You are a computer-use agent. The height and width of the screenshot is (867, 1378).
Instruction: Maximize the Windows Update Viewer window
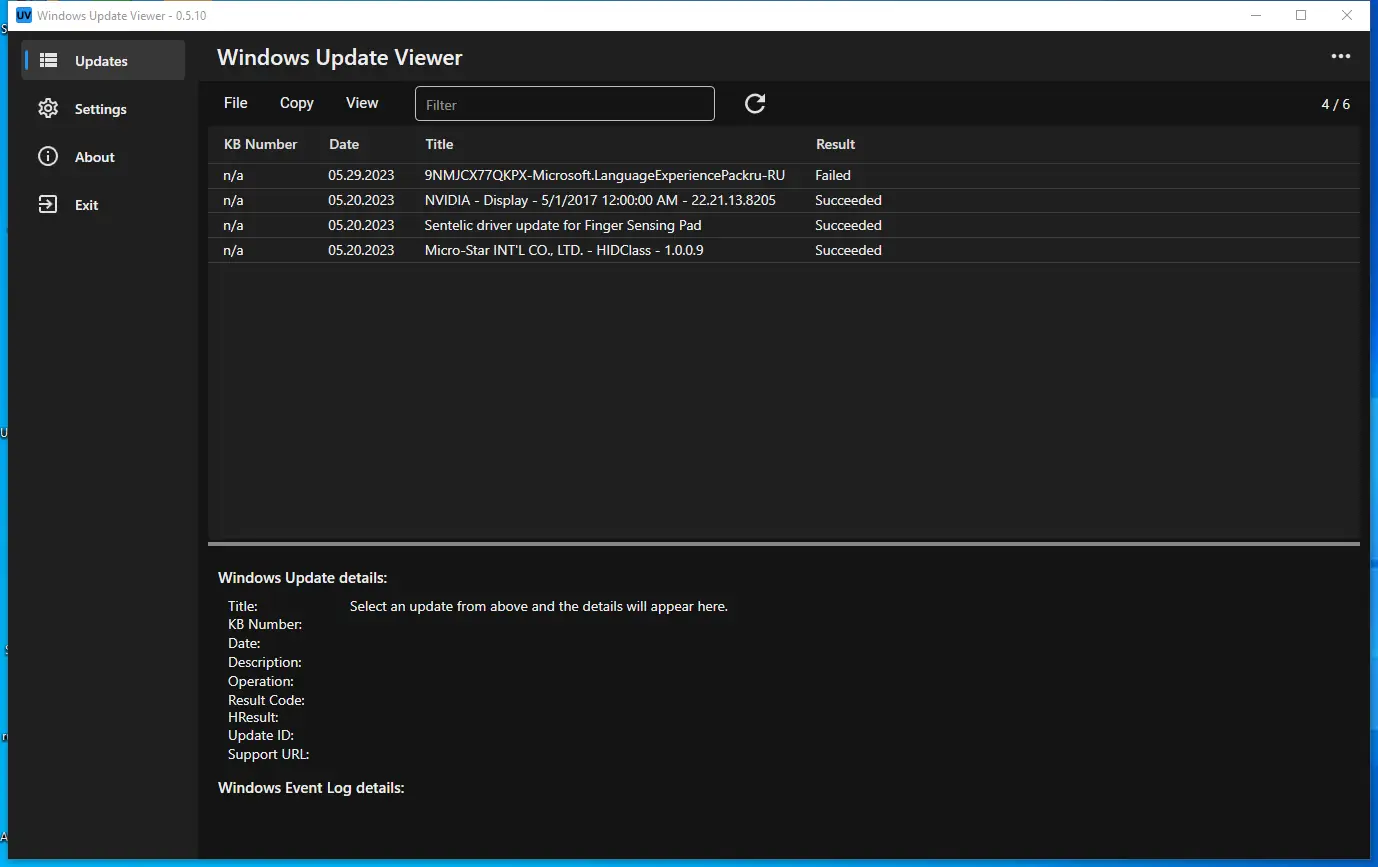[x=1301, y=15]
